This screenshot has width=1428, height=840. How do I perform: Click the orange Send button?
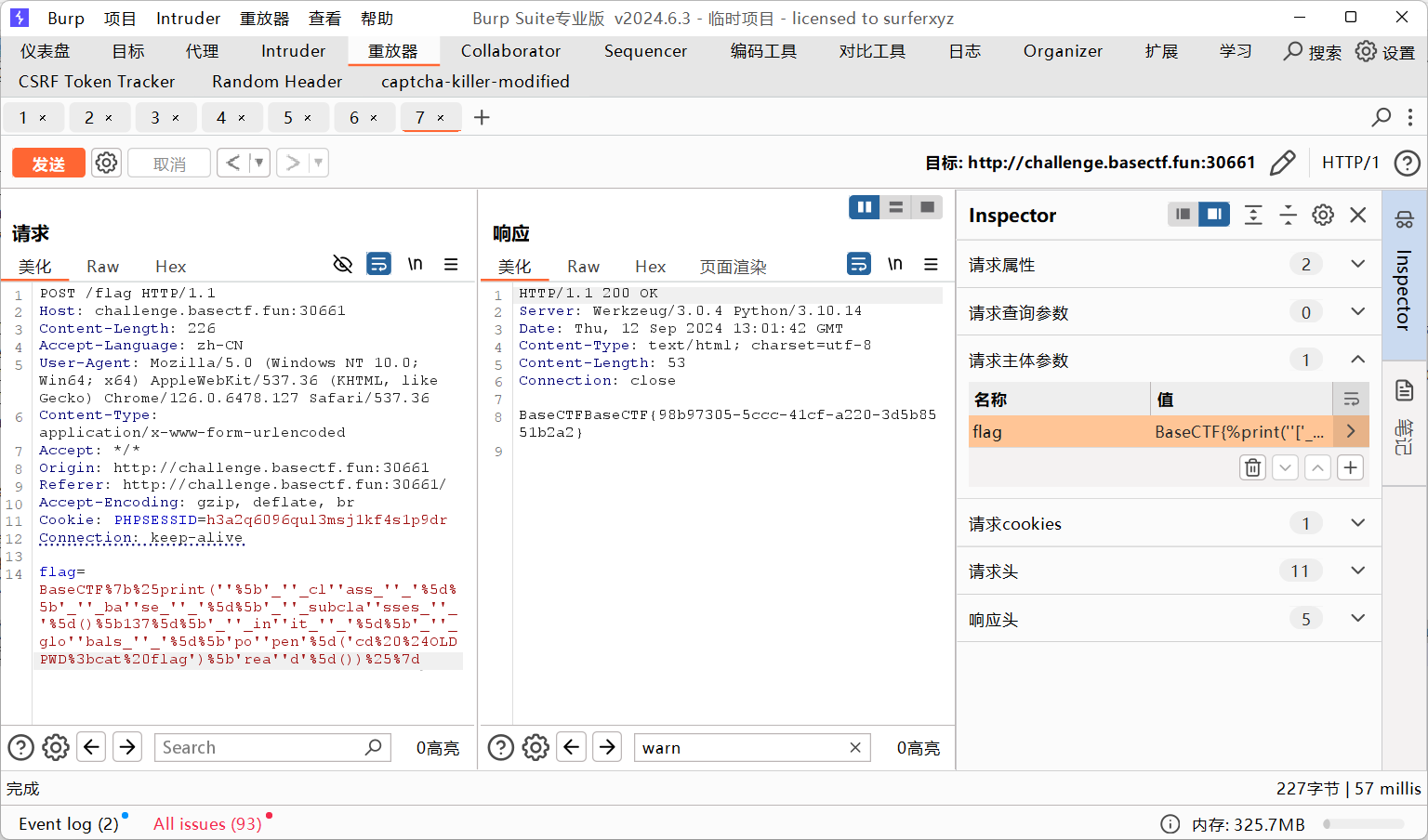pyautogui.click(x=48, y=164)
